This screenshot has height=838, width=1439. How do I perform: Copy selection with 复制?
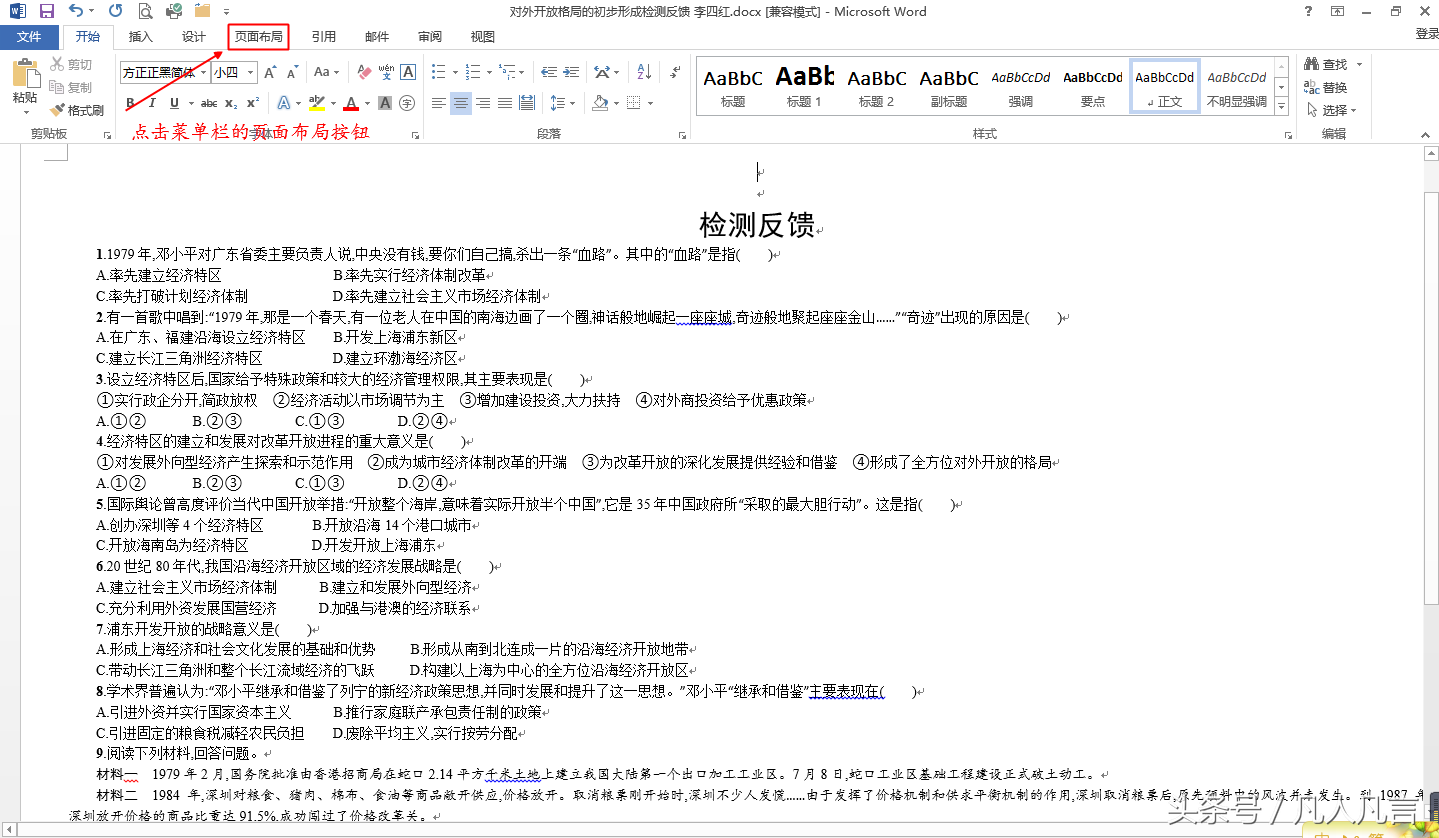71,87
